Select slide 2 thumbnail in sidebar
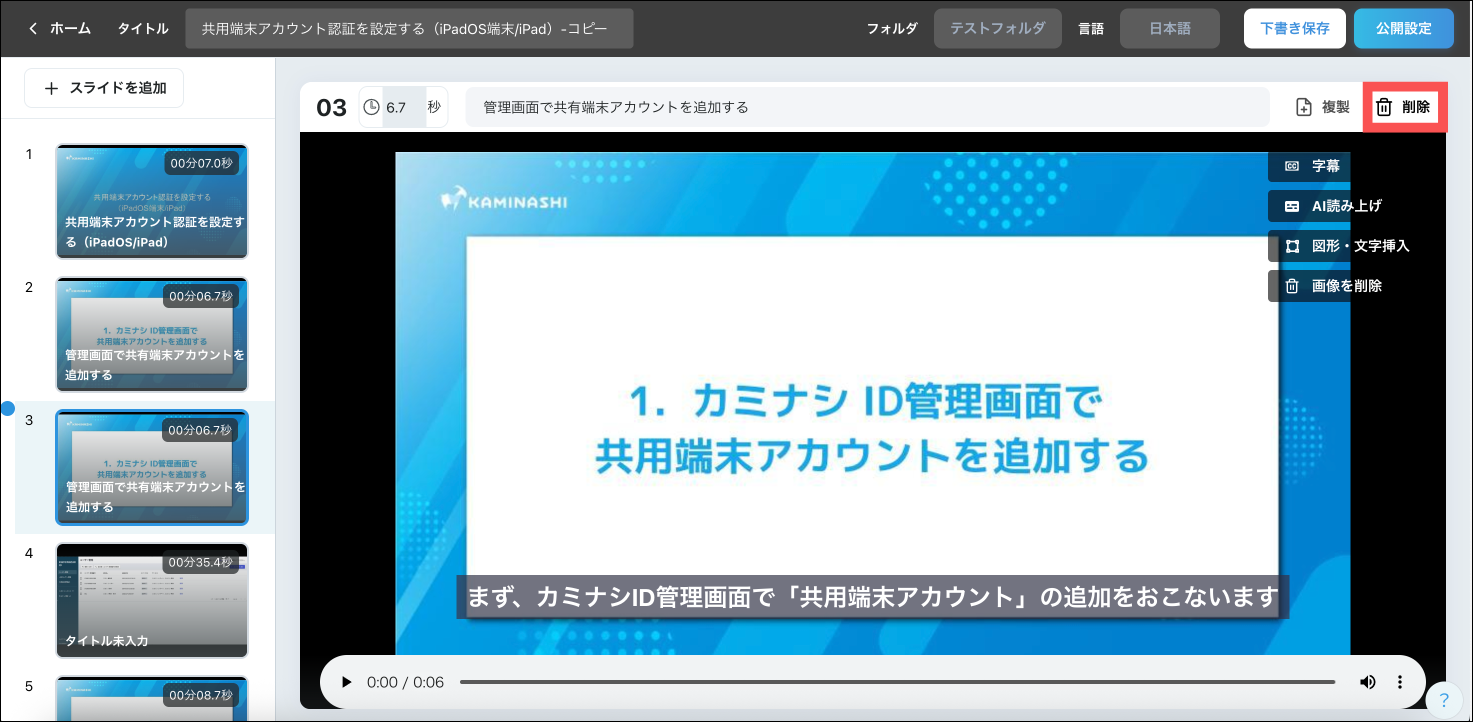The image size is (1473, 722). (x=152, y=334)
